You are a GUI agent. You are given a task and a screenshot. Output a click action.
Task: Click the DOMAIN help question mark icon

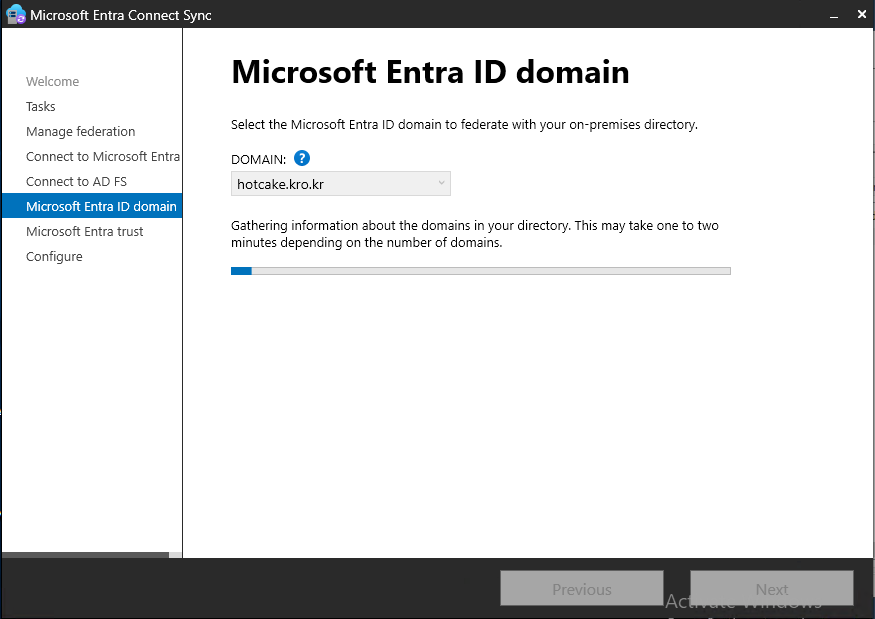301,159
